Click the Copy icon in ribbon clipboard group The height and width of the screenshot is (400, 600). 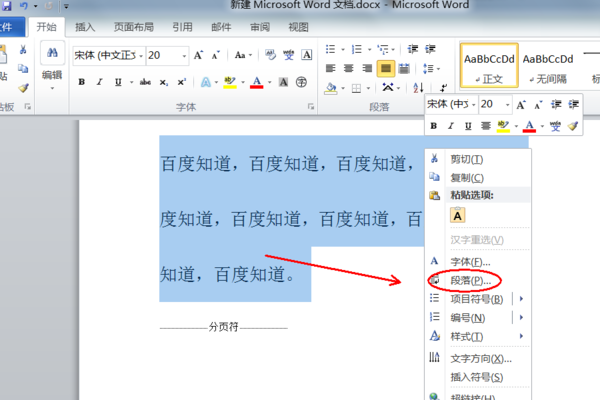(23, 69)
